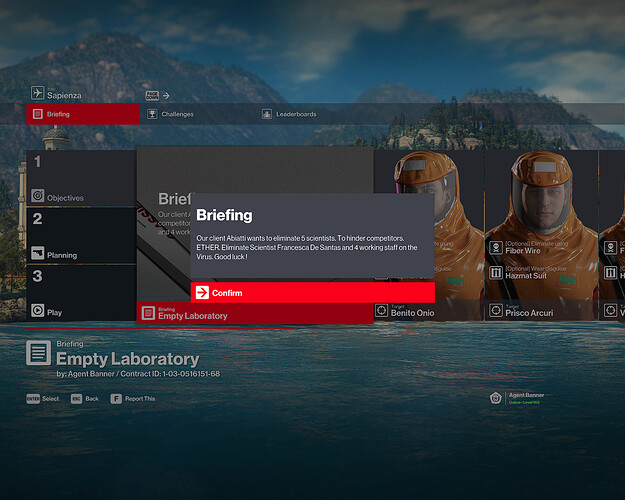Viewport: 625px width, 500px height.
Task: Click the Leaderboards icon
Action: point(267,114)
